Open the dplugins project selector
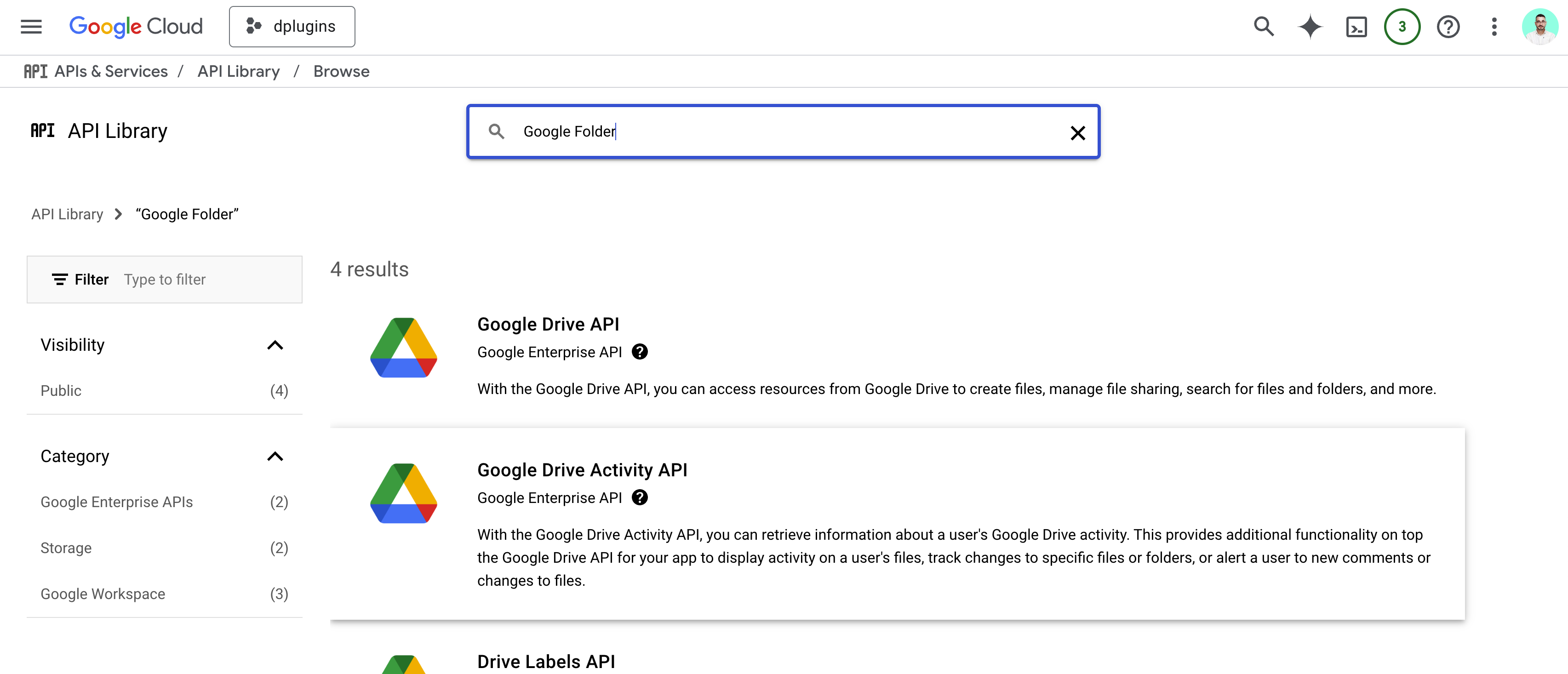 pyautogui.click(x=292, y=27)
